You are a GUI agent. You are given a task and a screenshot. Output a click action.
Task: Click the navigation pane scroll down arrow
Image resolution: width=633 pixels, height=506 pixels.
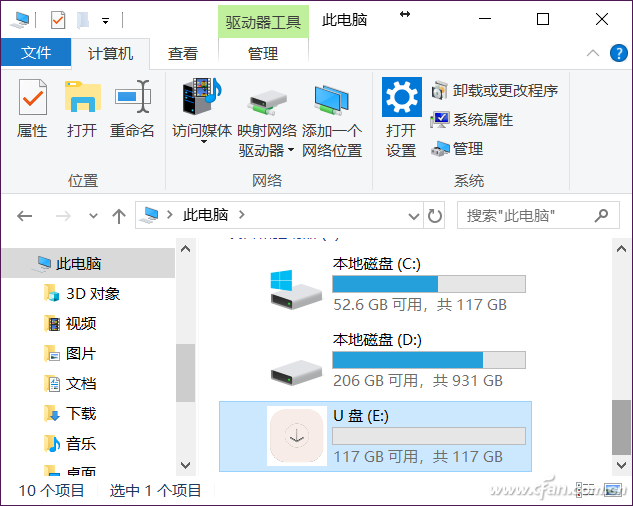pyautogui.click(x=186, y=465)
